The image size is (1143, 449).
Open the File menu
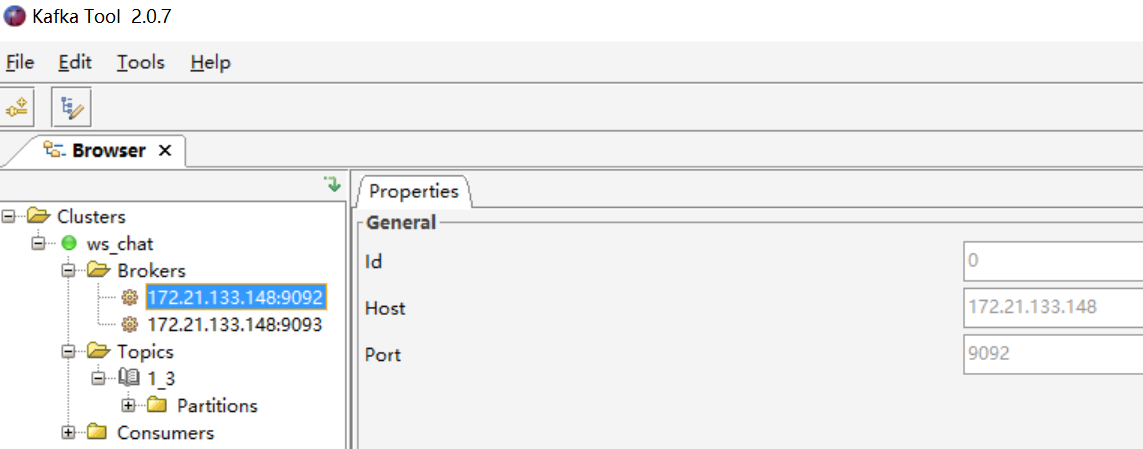click(20, 62)
